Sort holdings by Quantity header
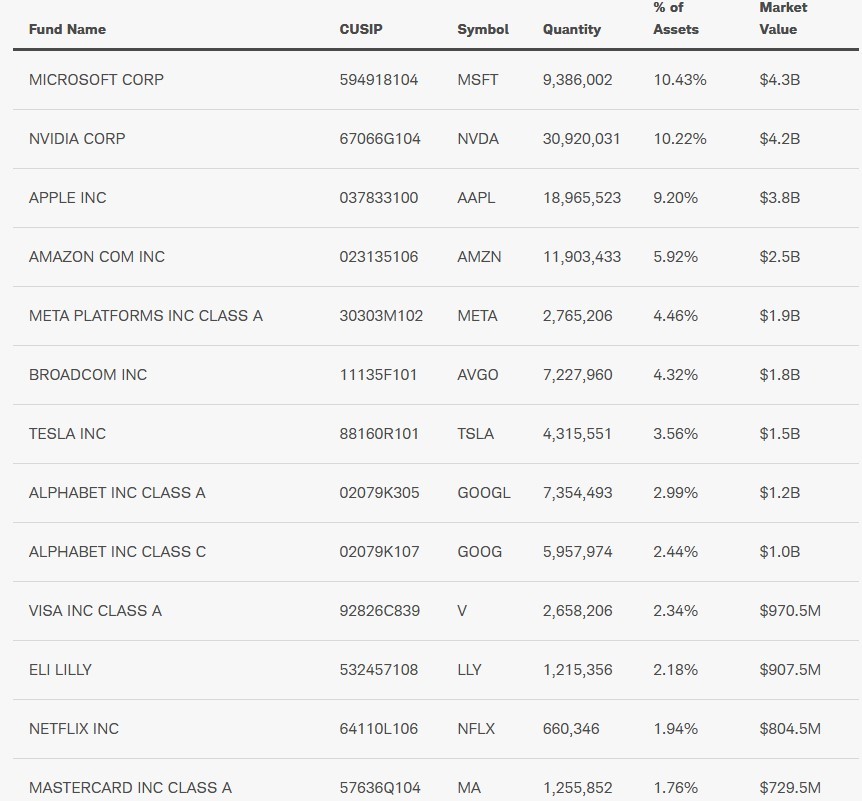Viewport: 862px width, 801px height. [572, 29]
